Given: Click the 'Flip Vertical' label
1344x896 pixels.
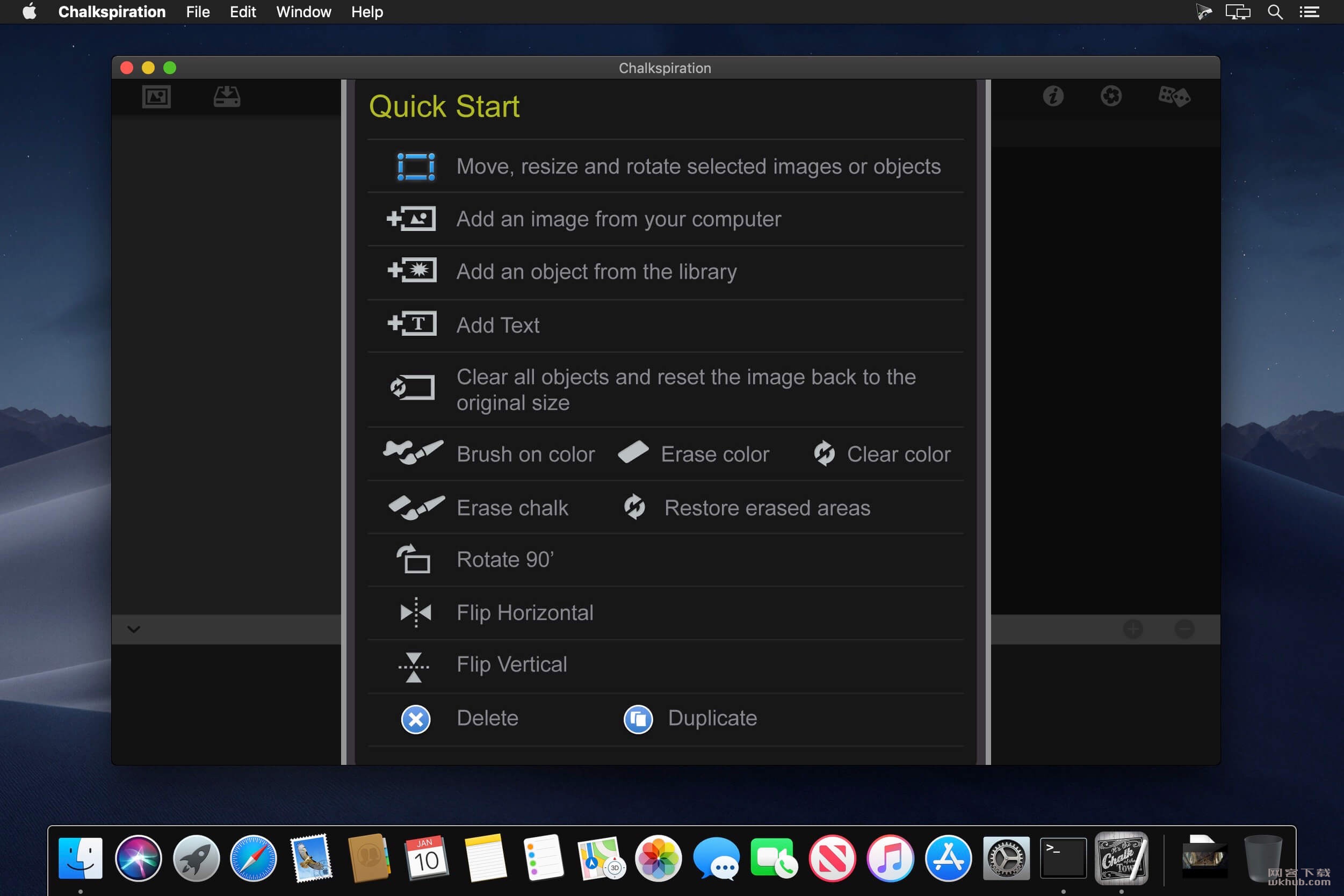Looking at the screenshot, I should [511, 664].
